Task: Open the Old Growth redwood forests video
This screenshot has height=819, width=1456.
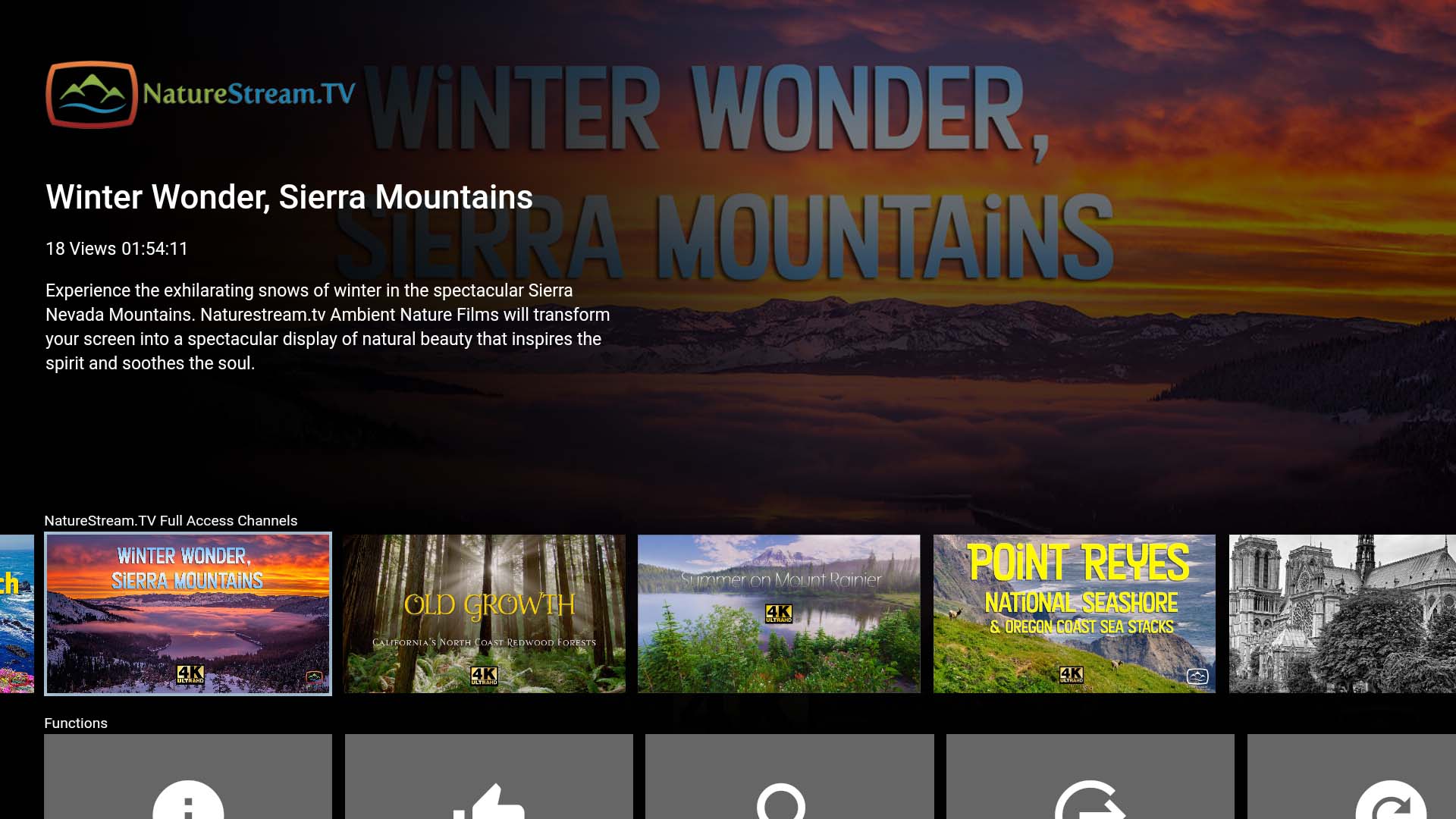Action: (x=485, y=613)
